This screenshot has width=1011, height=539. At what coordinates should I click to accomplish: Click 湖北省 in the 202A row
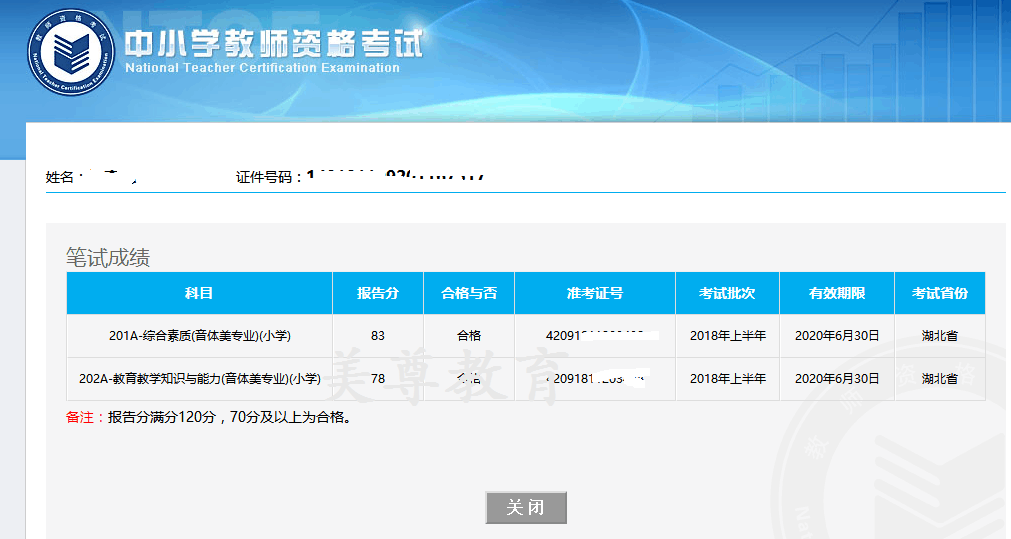click(939, 379)
